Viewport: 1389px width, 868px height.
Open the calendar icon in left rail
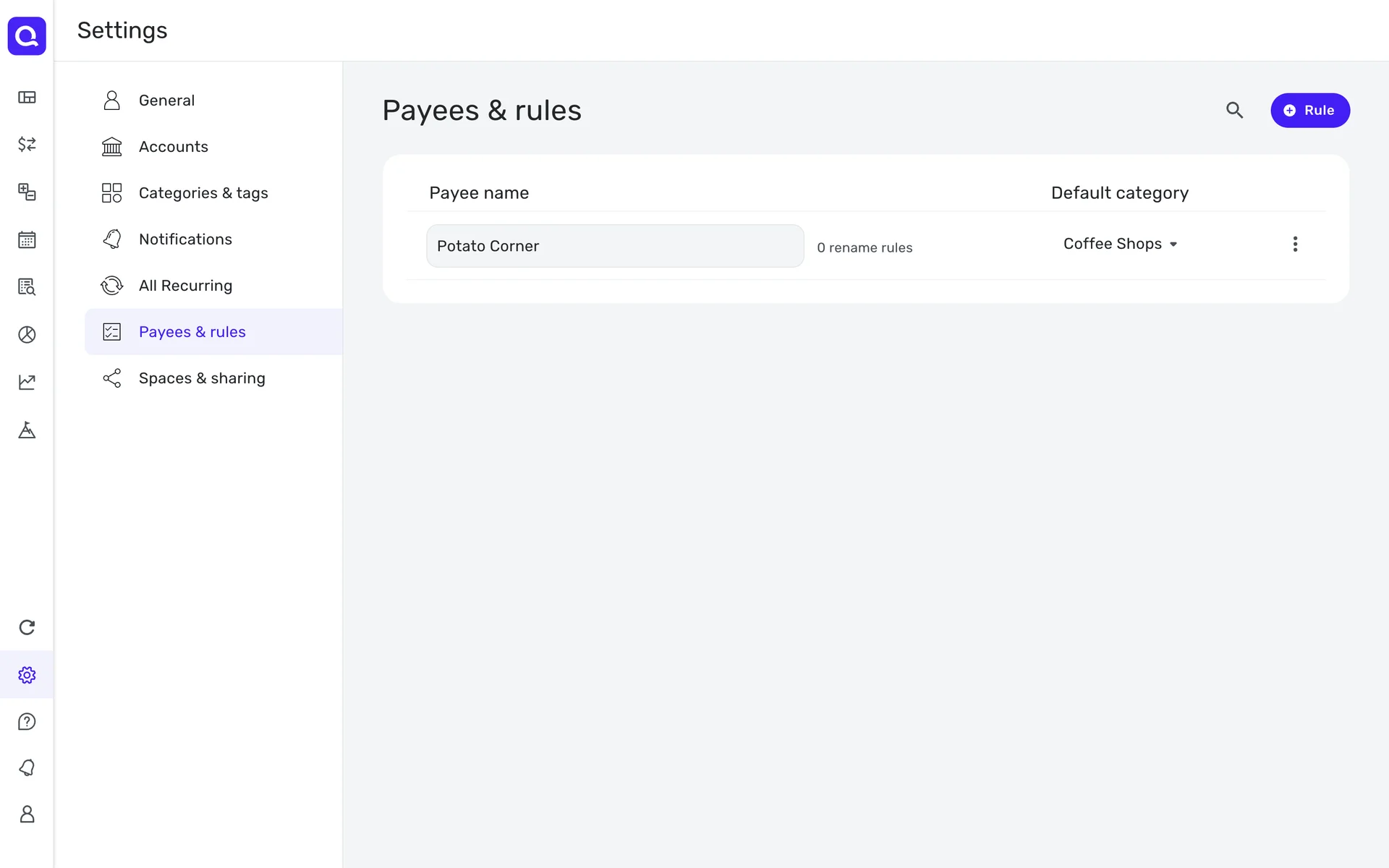click(27, 239)
